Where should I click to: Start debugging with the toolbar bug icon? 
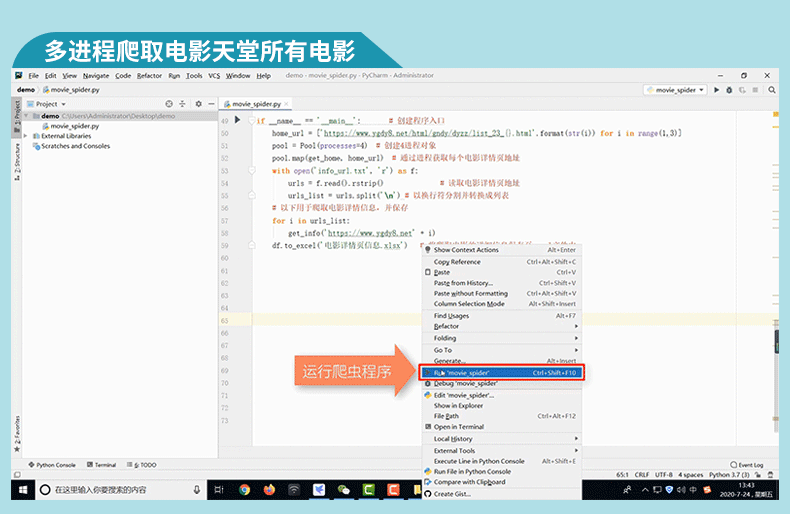(x=729, y=90)
